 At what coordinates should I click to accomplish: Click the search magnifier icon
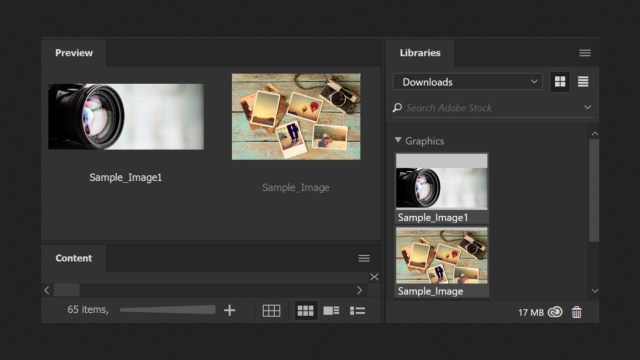[x=397, y=108]
